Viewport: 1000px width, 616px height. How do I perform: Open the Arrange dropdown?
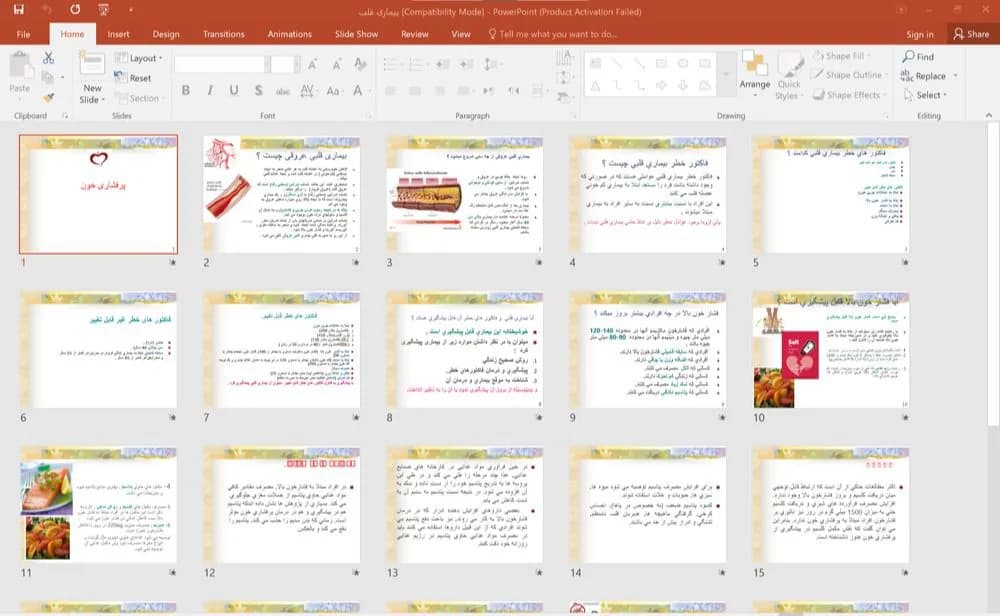click(755, 74)
